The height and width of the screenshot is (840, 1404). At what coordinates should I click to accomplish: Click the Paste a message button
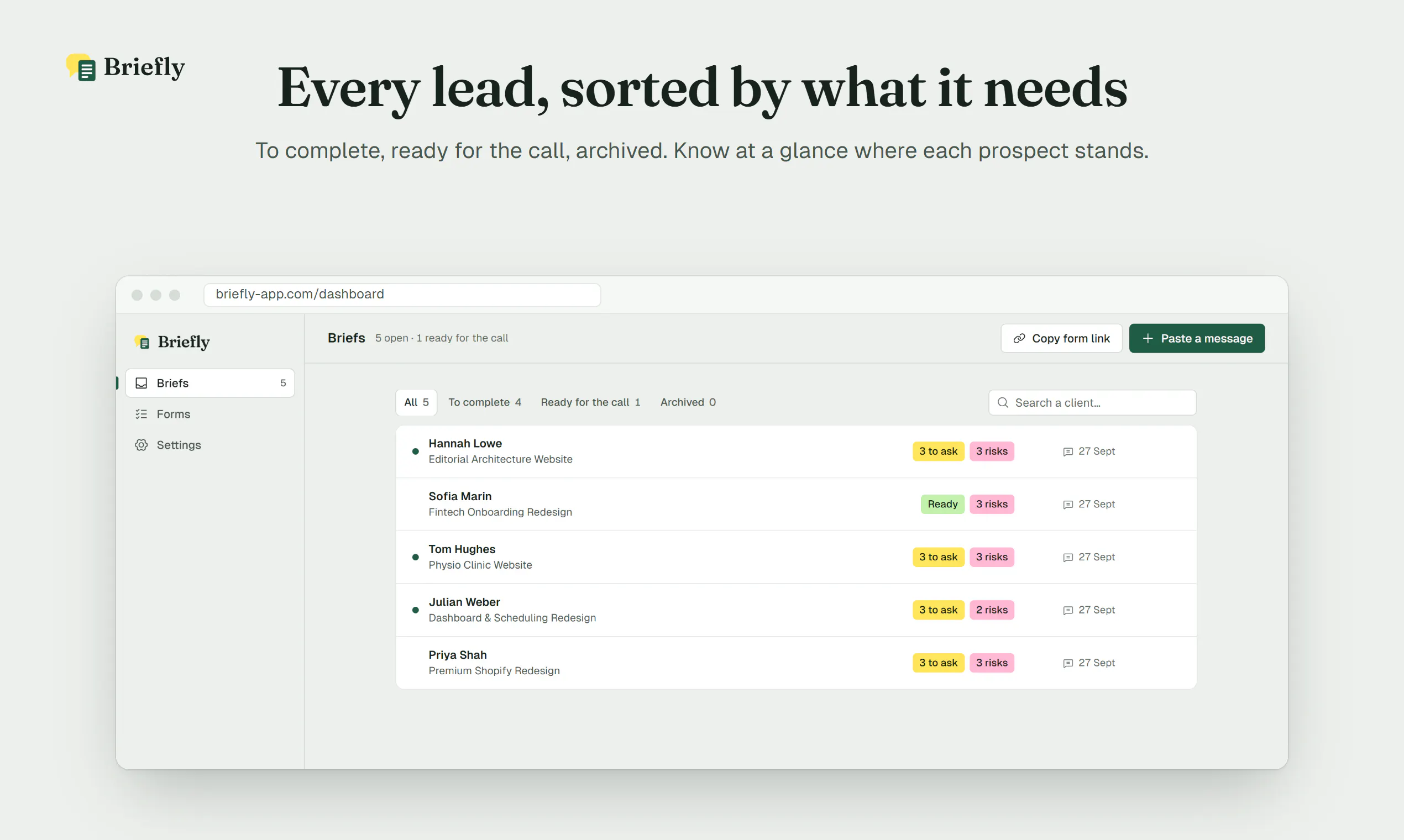pos(1197,339)
